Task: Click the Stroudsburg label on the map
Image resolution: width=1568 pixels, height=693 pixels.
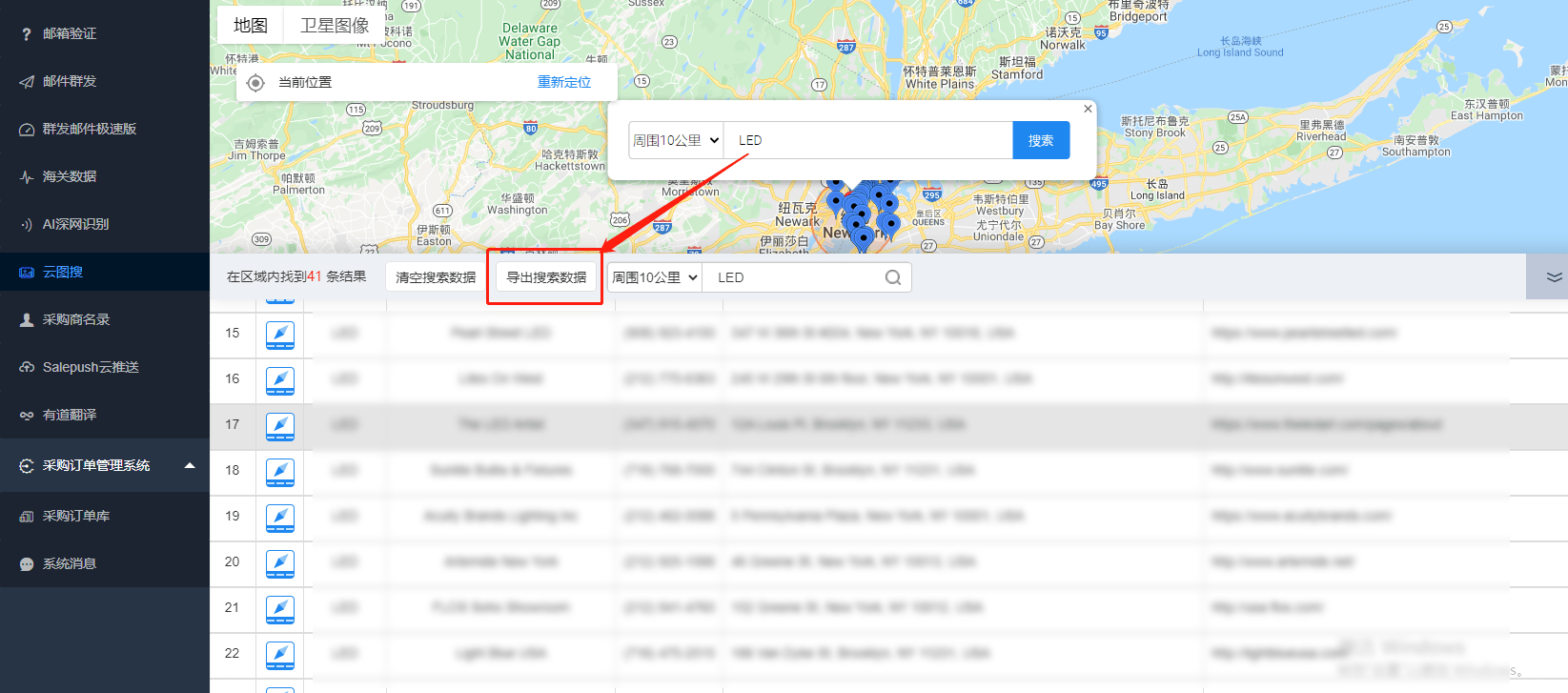Action: (442, 105)
